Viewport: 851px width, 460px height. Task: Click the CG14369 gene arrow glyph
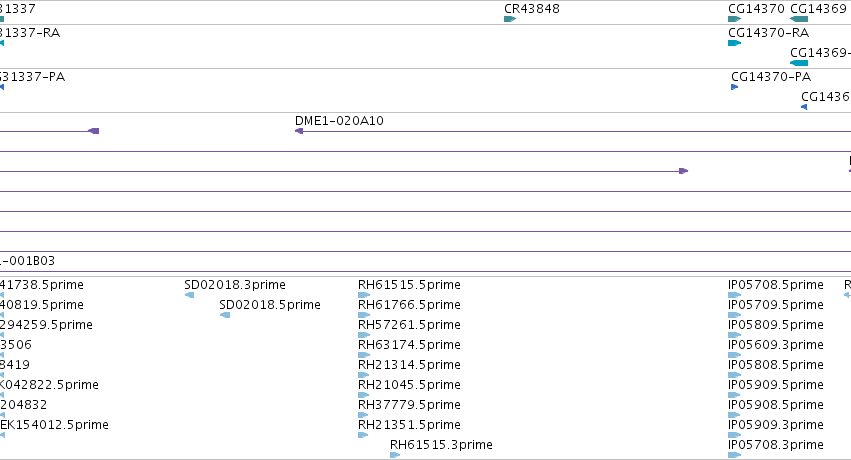[x=799, y=19]
